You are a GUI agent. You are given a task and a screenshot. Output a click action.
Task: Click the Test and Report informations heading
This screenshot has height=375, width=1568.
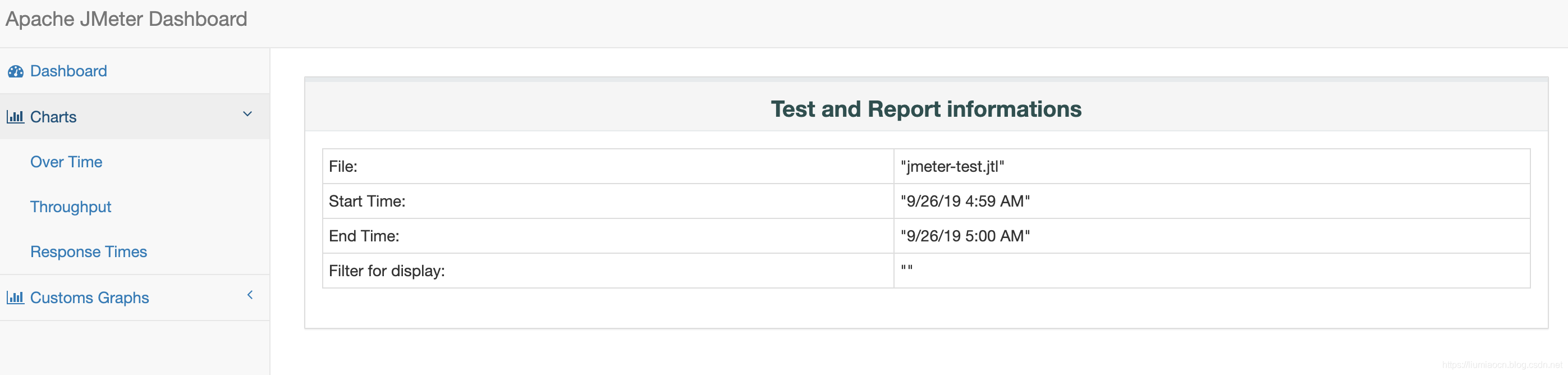click(x=926, y=109)
